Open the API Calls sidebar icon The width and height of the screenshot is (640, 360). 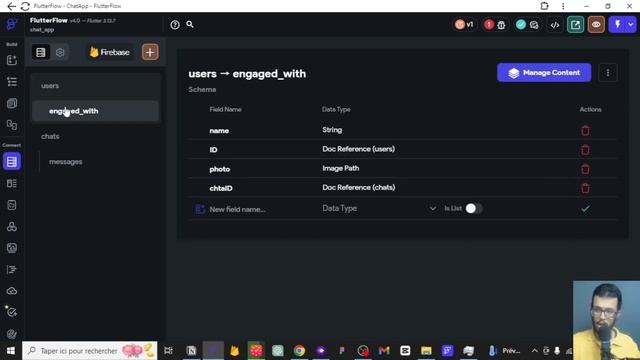point(12,227)
